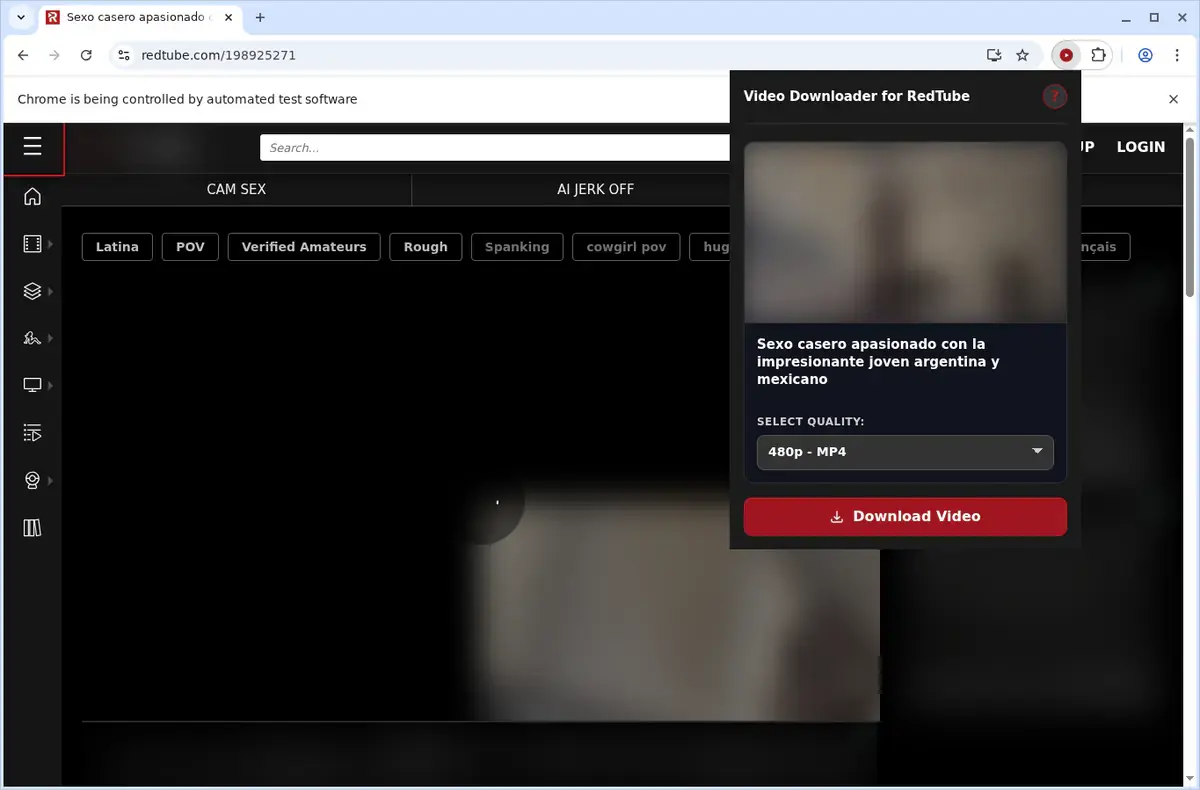Screen dimensions: 1200x790
Task: Click the red Video Downloader extension icon
Action: 1066,55
